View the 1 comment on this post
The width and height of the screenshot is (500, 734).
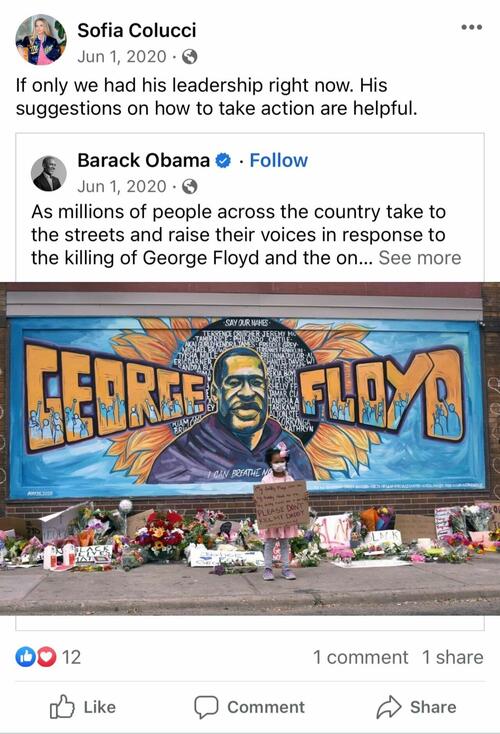[x=360, y=657]
